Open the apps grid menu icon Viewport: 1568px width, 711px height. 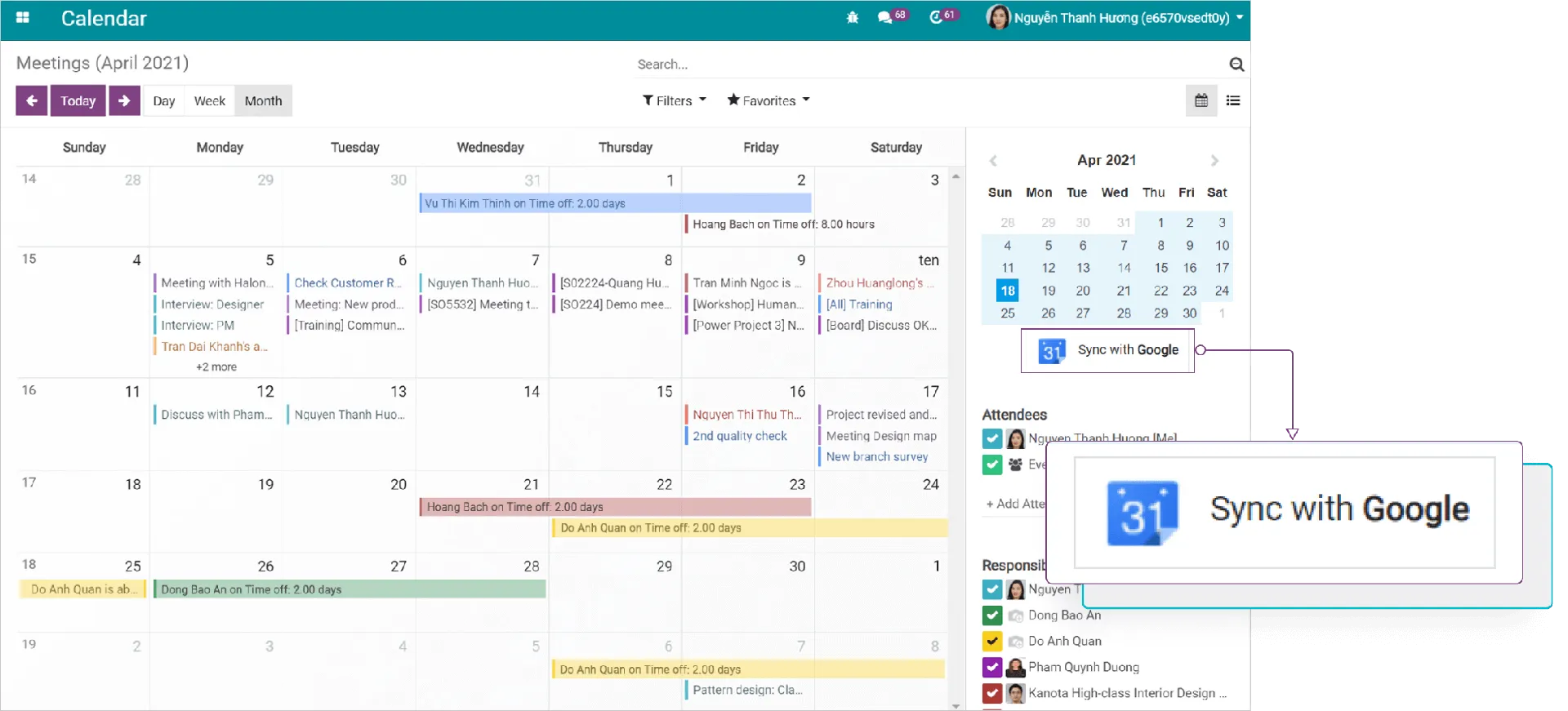[x=23, y=17]
